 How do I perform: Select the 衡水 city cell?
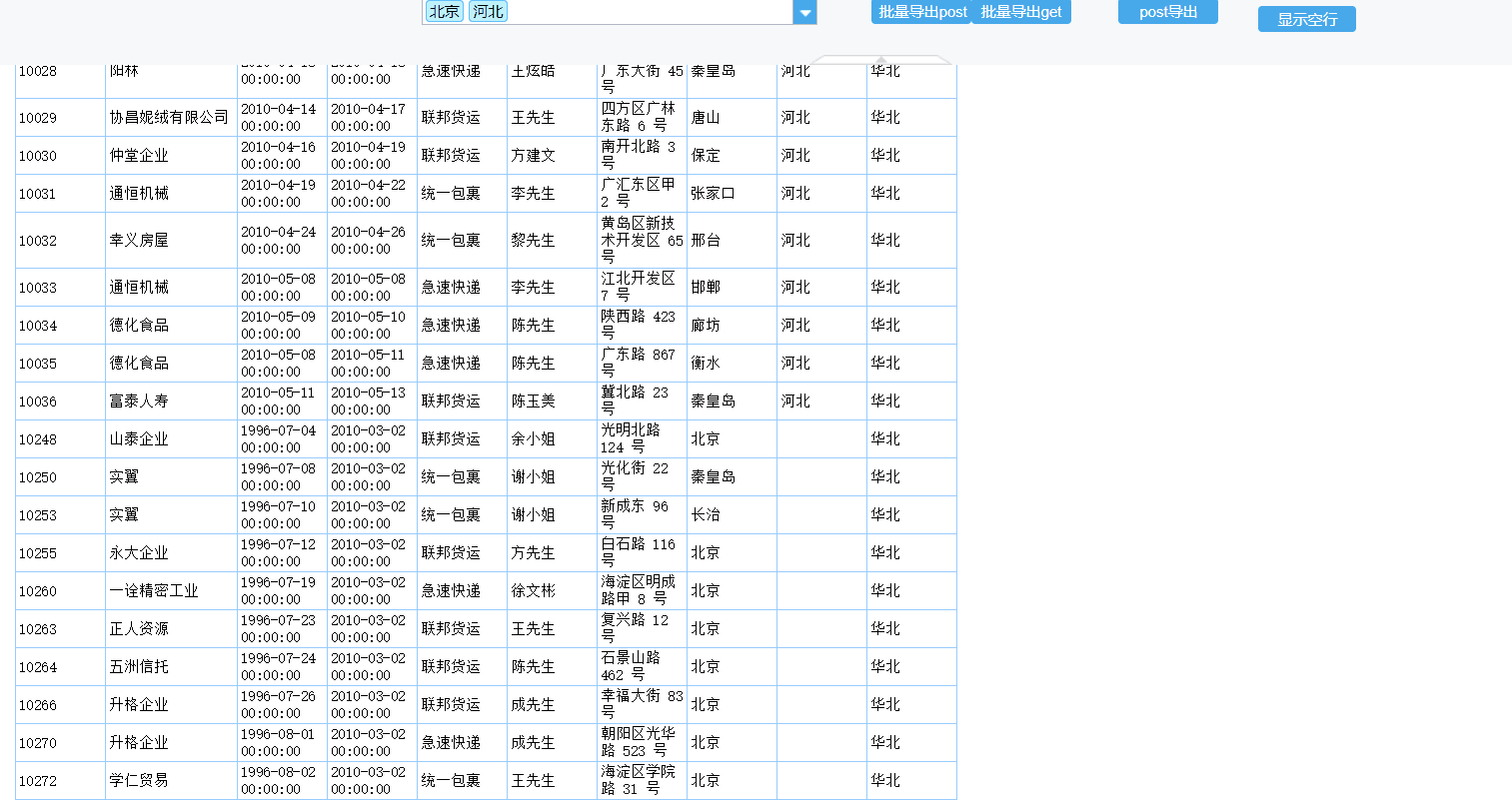click(x=732, y=364)
